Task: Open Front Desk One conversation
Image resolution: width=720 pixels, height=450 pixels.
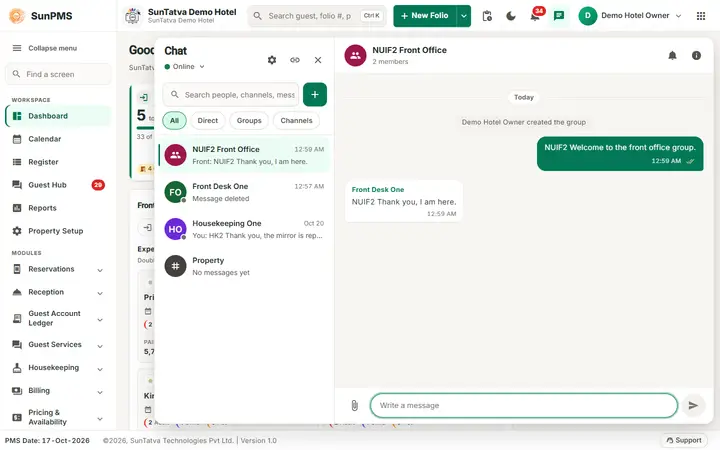Action: point(244,192)
